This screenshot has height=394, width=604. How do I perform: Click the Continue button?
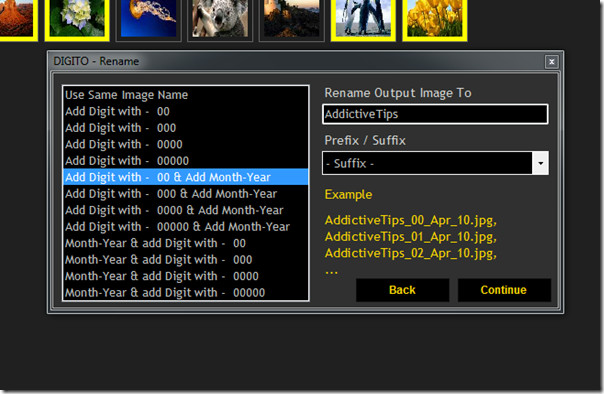coord(504,290)
